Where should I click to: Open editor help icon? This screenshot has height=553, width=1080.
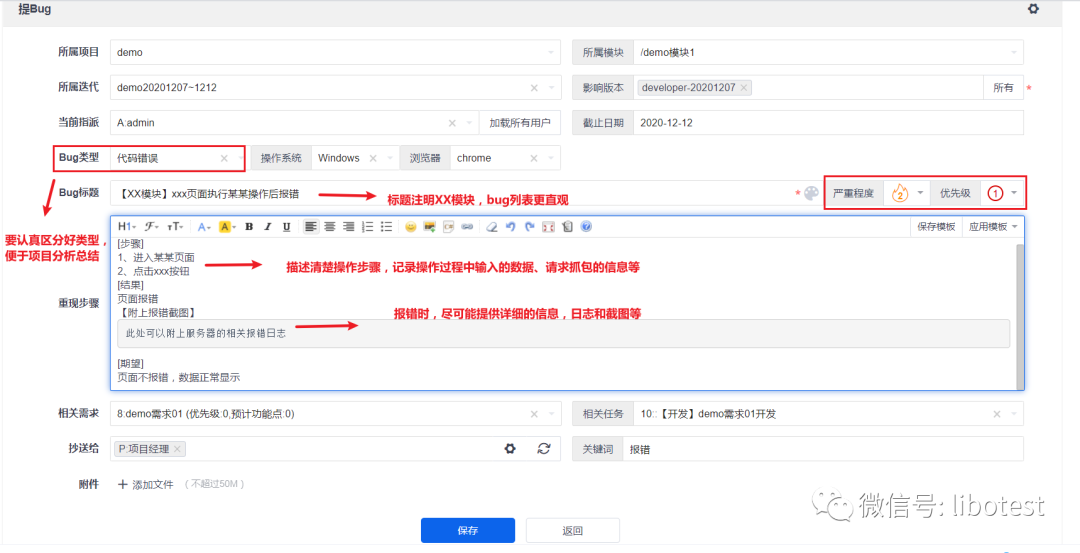tap(585, 227)
